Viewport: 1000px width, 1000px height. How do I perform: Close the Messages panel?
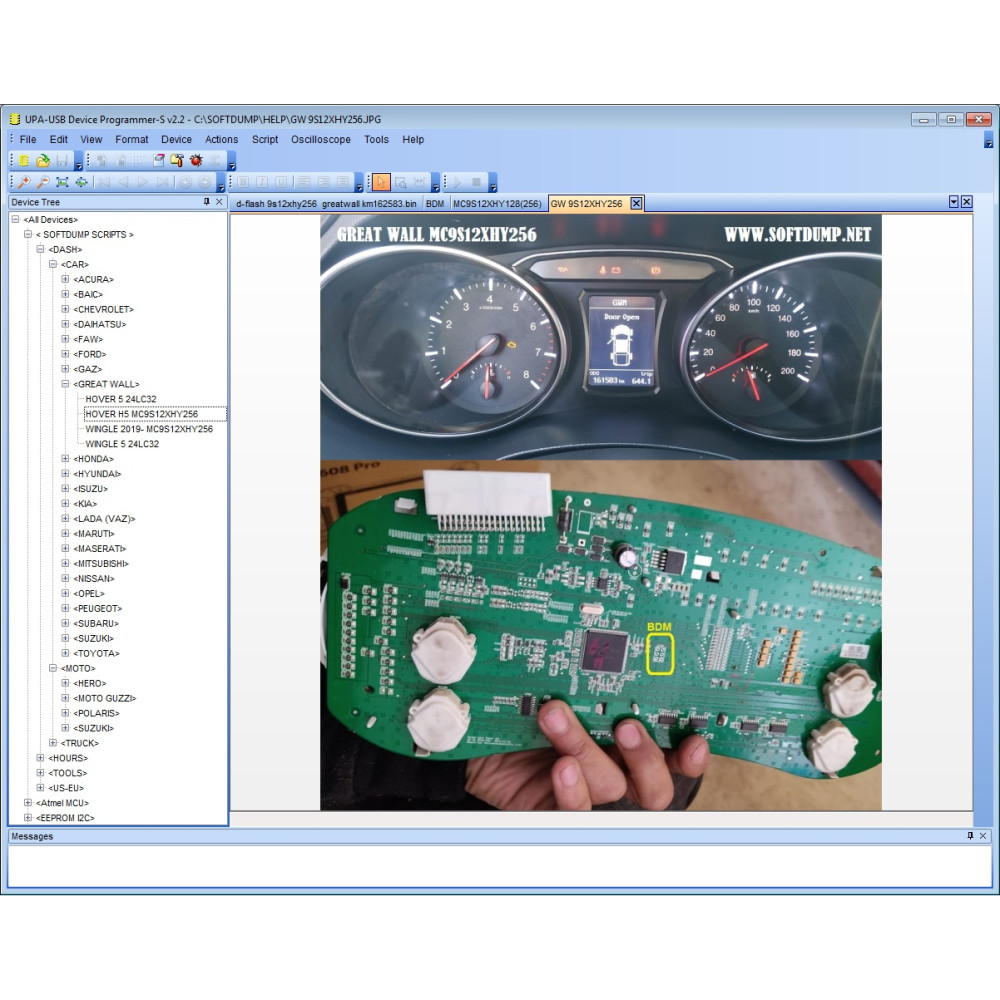(x=983, y=835)
